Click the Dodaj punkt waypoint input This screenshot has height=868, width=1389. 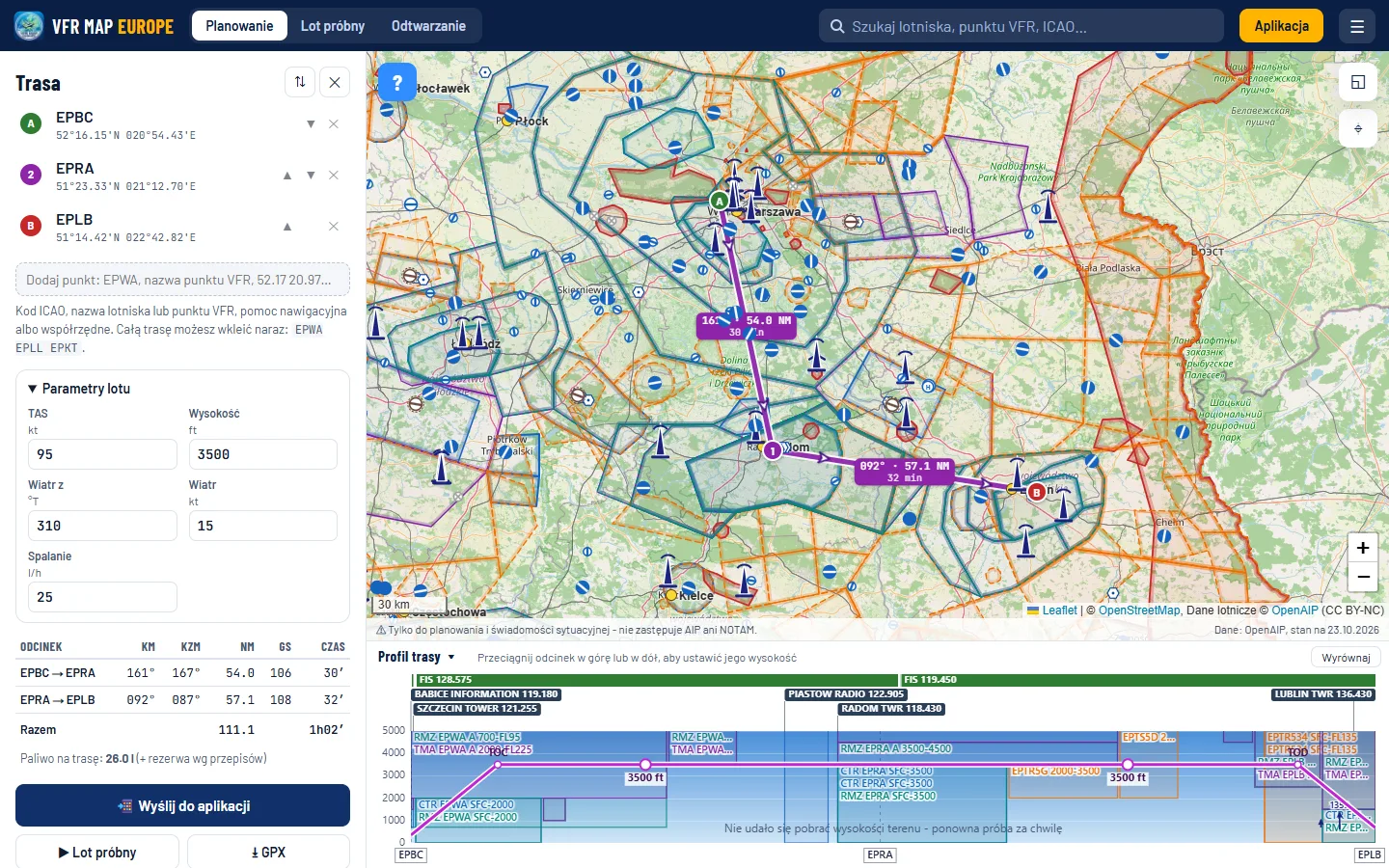pyautogui.click(x=182, y=280)
